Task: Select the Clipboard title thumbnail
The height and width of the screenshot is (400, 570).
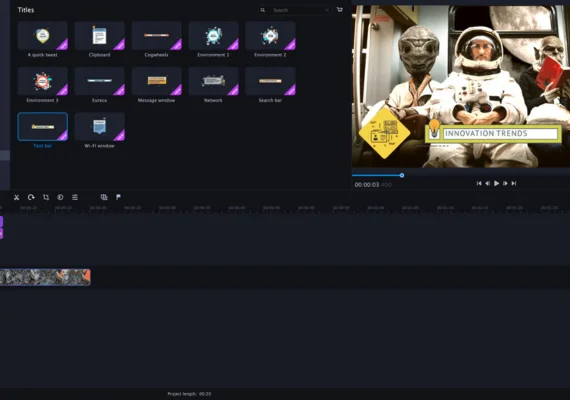Action: click(x=100, y=36)
